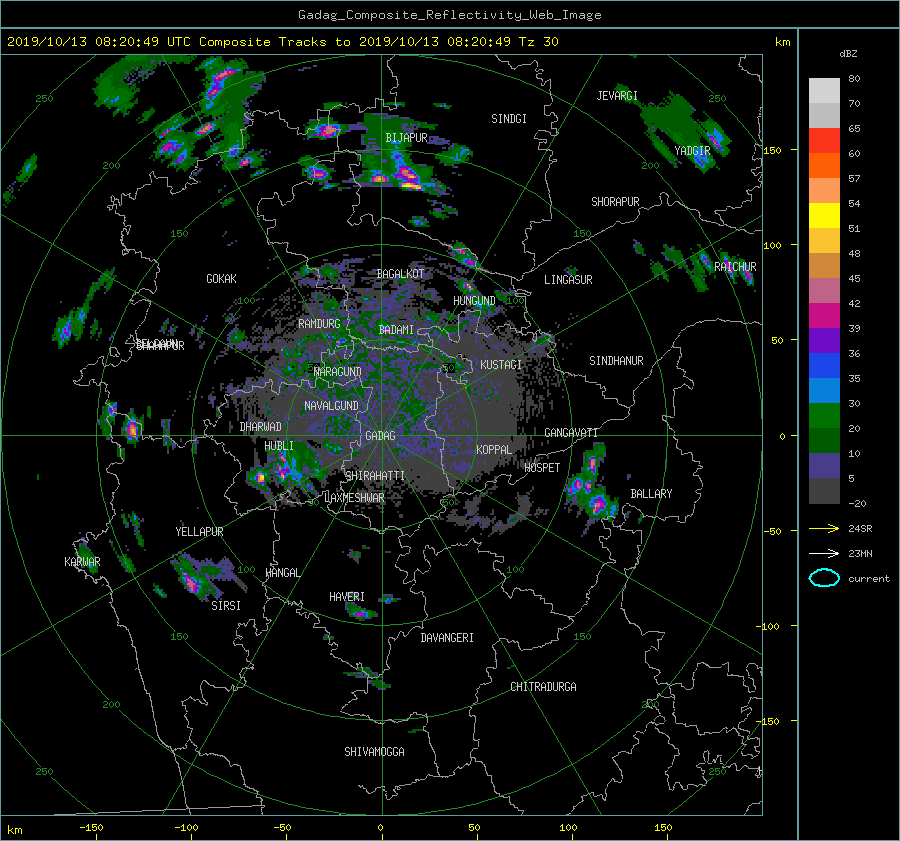Pick the lightest grey 70–80 dBZ swatch
Viewport: 900px width, 841px height.
(824, 91)
